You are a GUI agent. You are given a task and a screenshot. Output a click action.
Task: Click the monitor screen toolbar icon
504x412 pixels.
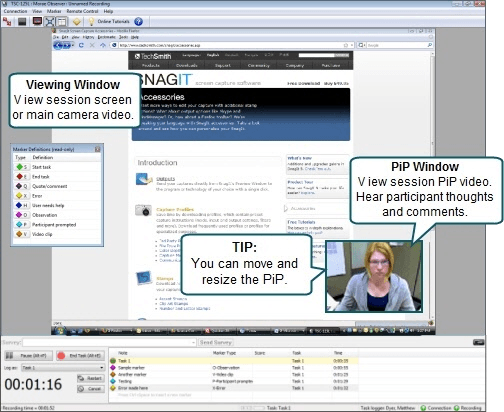point(37,22)
